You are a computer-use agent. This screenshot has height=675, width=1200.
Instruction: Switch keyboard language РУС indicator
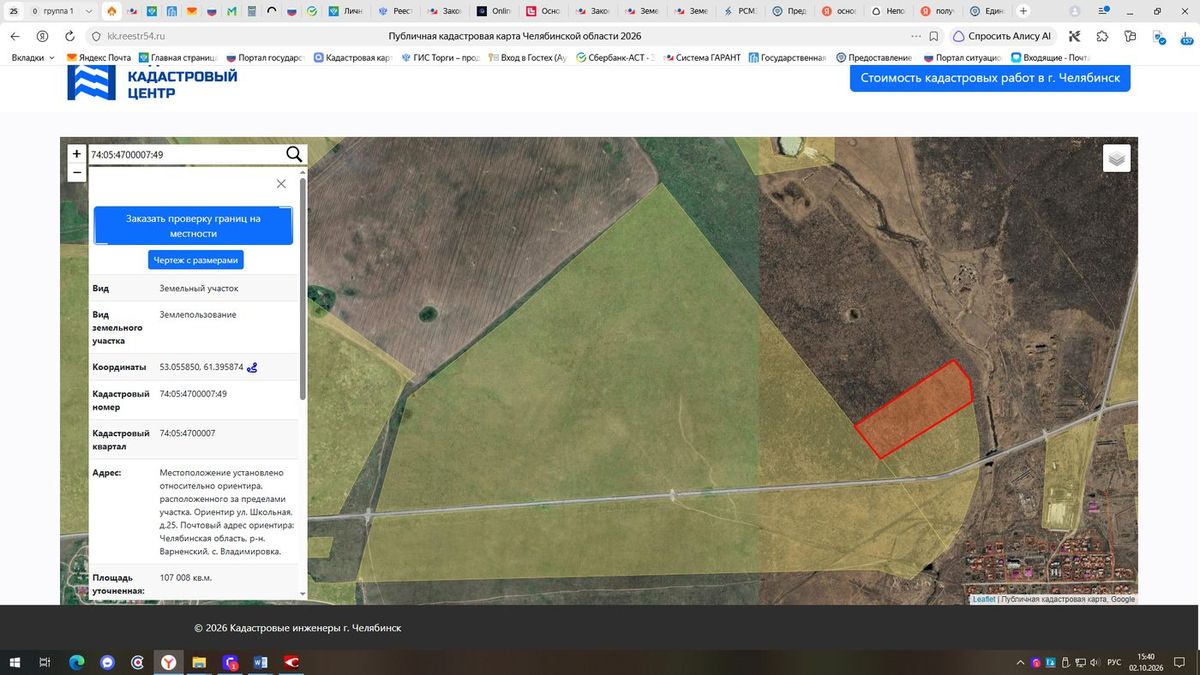(x=1113, y=662)
